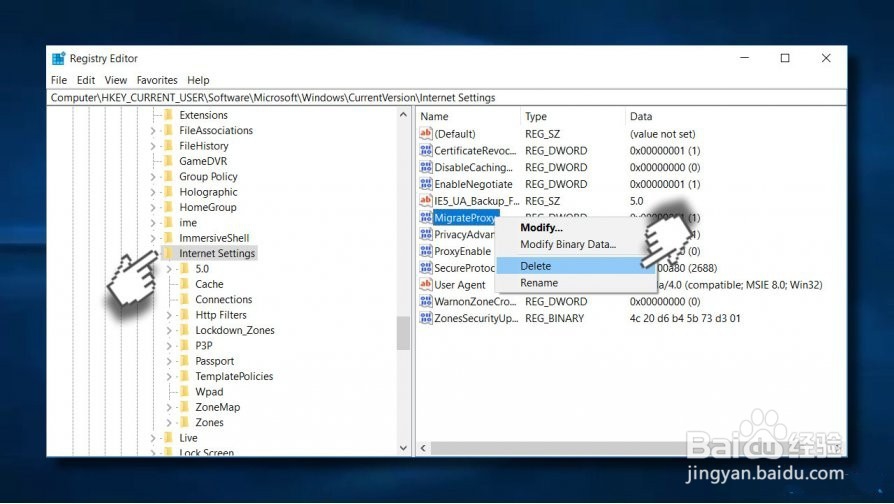Open the File menu
Viewport: 894px width, 504px height.
point(59,80)
